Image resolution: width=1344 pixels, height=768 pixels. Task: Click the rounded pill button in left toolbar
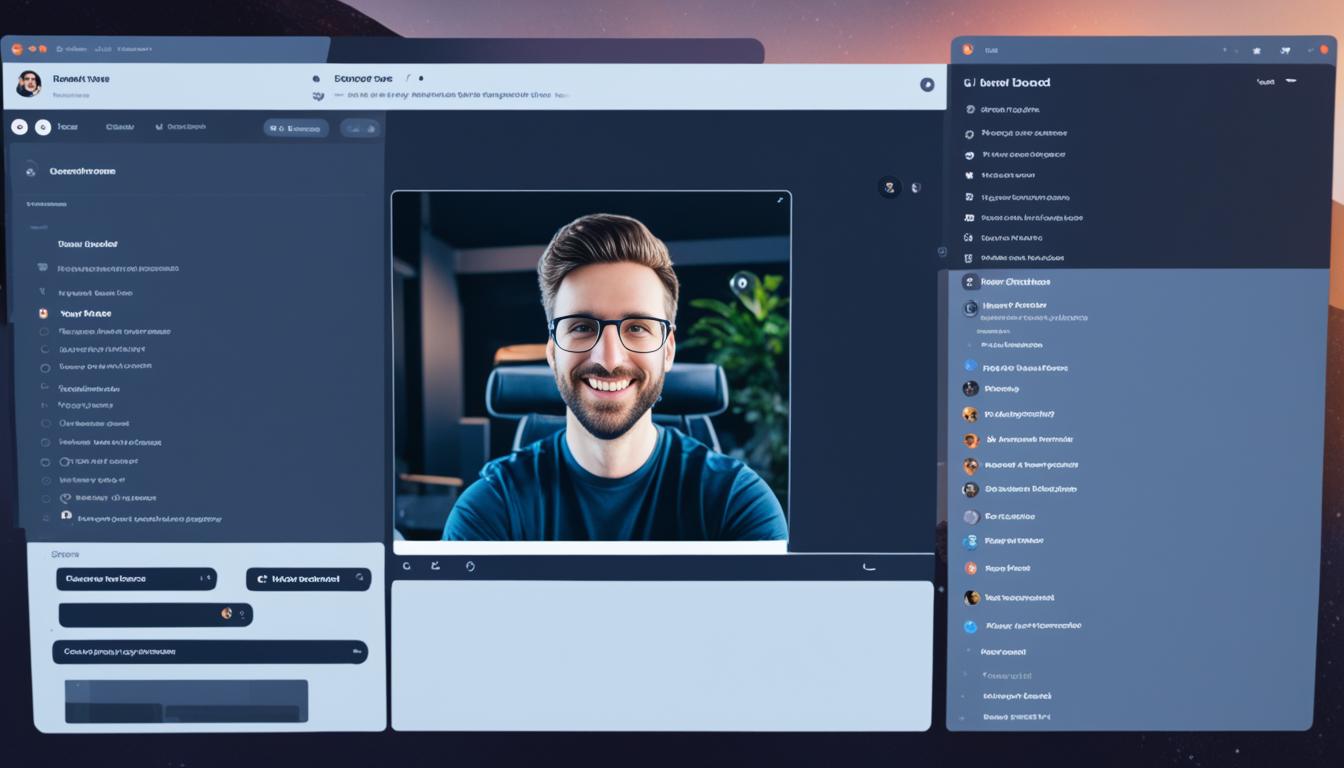tap(295, 128)
